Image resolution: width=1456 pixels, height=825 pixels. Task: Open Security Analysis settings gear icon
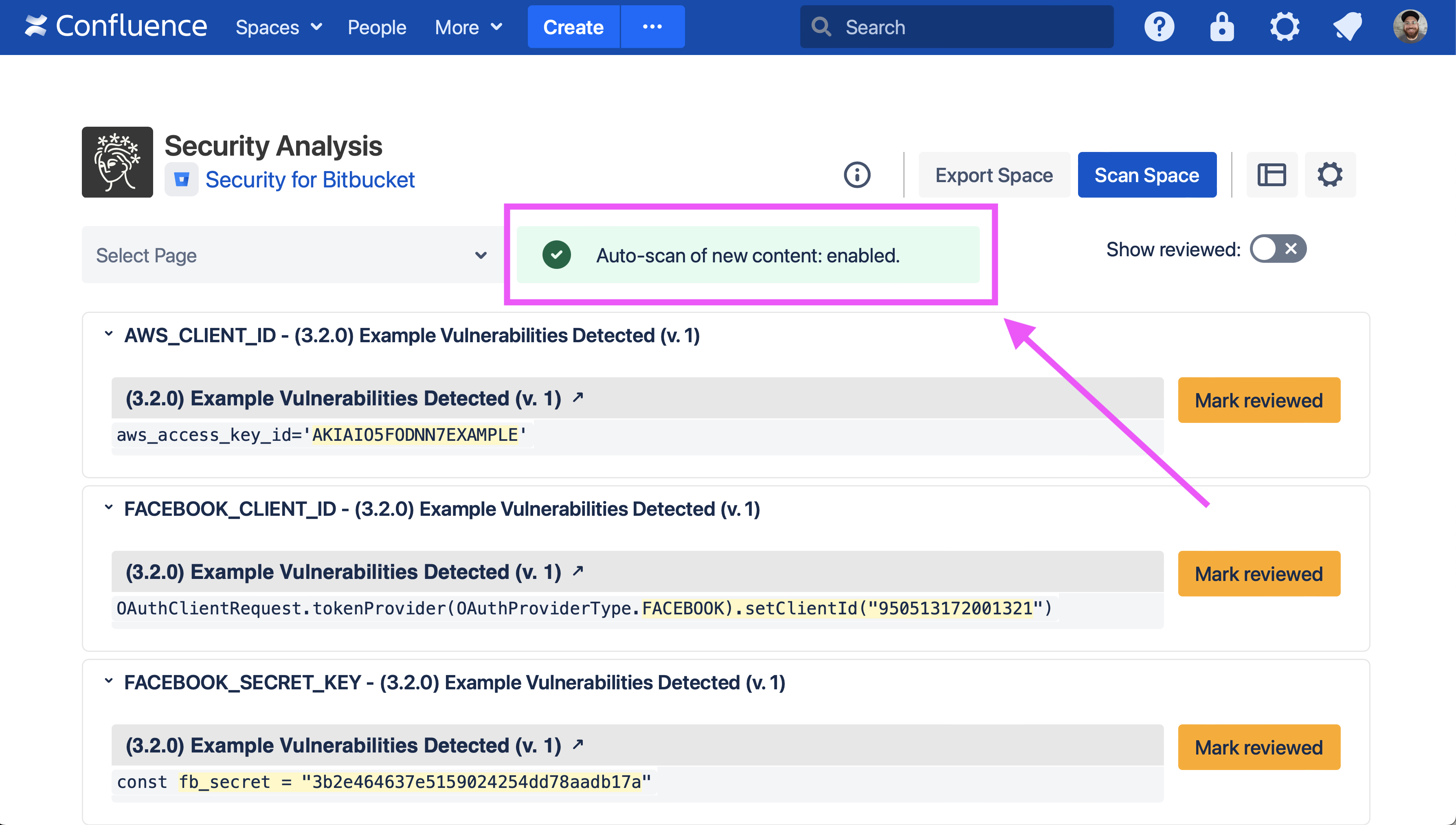(x=1330, y=175)
